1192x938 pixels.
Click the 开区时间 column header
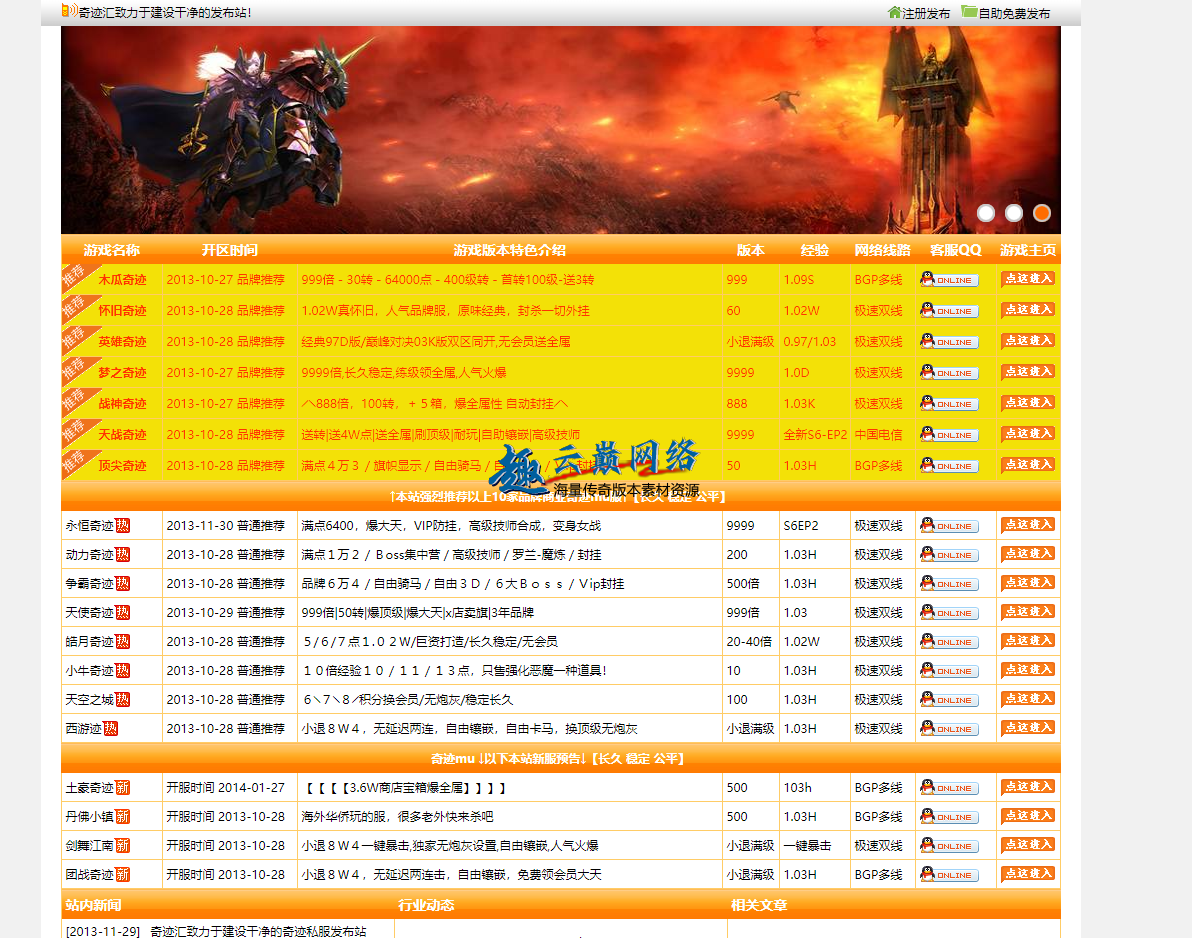(230, 250)
